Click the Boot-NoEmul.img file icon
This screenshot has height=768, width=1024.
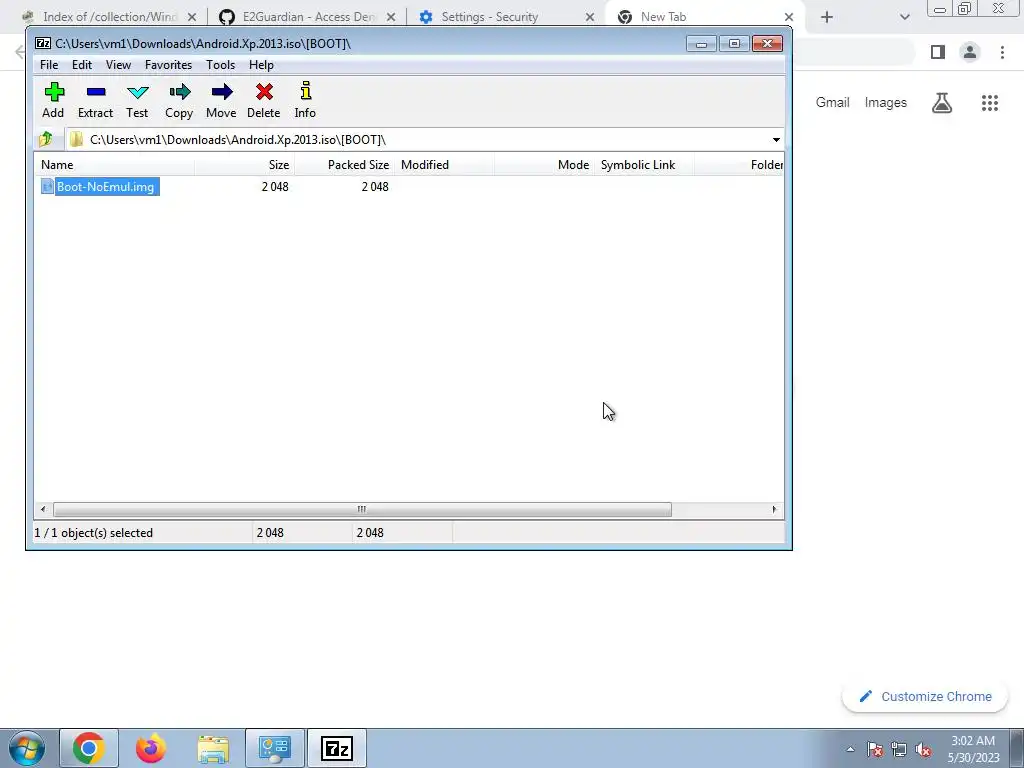pos(47,187)
